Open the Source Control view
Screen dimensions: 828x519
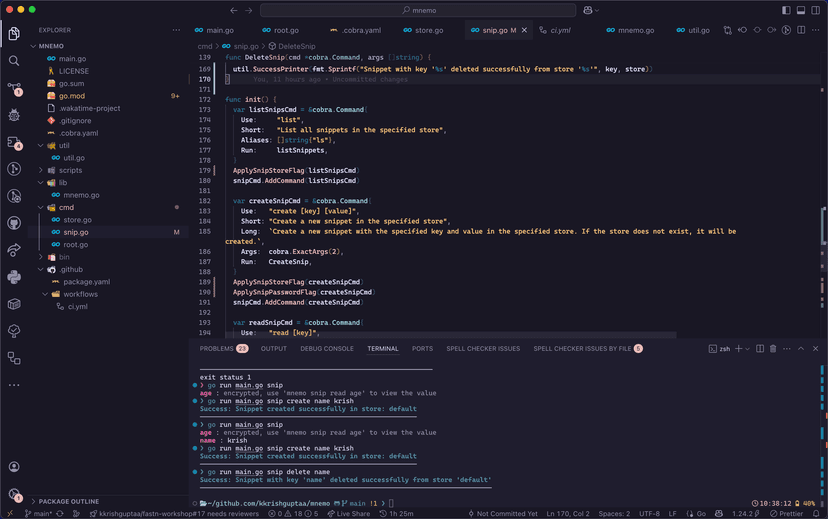(14, 88)
